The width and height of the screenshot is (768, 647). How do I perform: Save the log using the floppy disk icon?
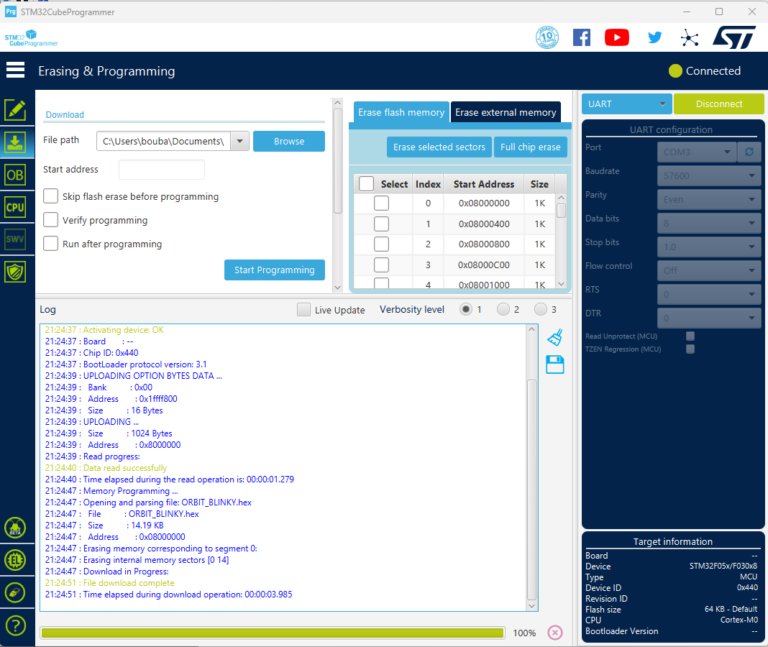pos(556,365)
